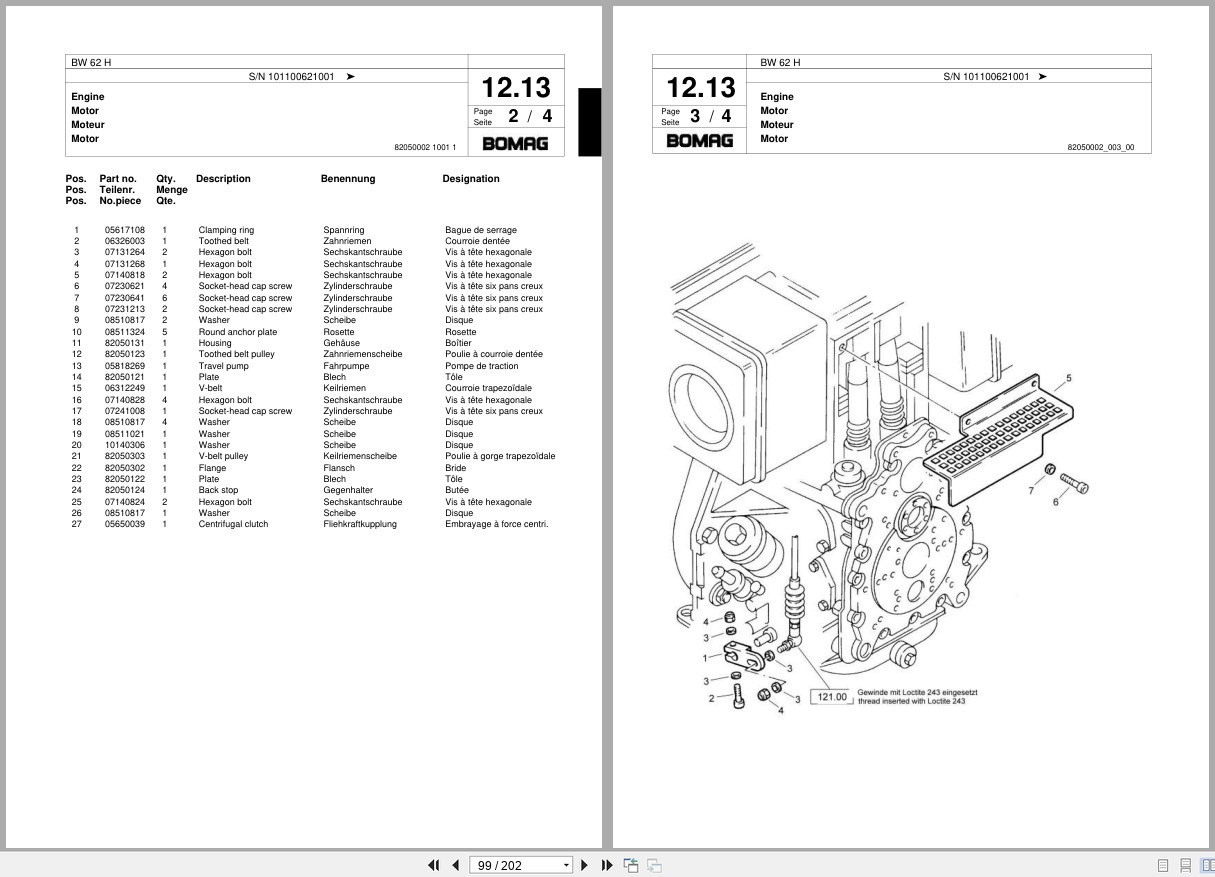1215x877 pixels.
Task: Click callout number 5 in the diagram
Action: (x=1069, y=378)
